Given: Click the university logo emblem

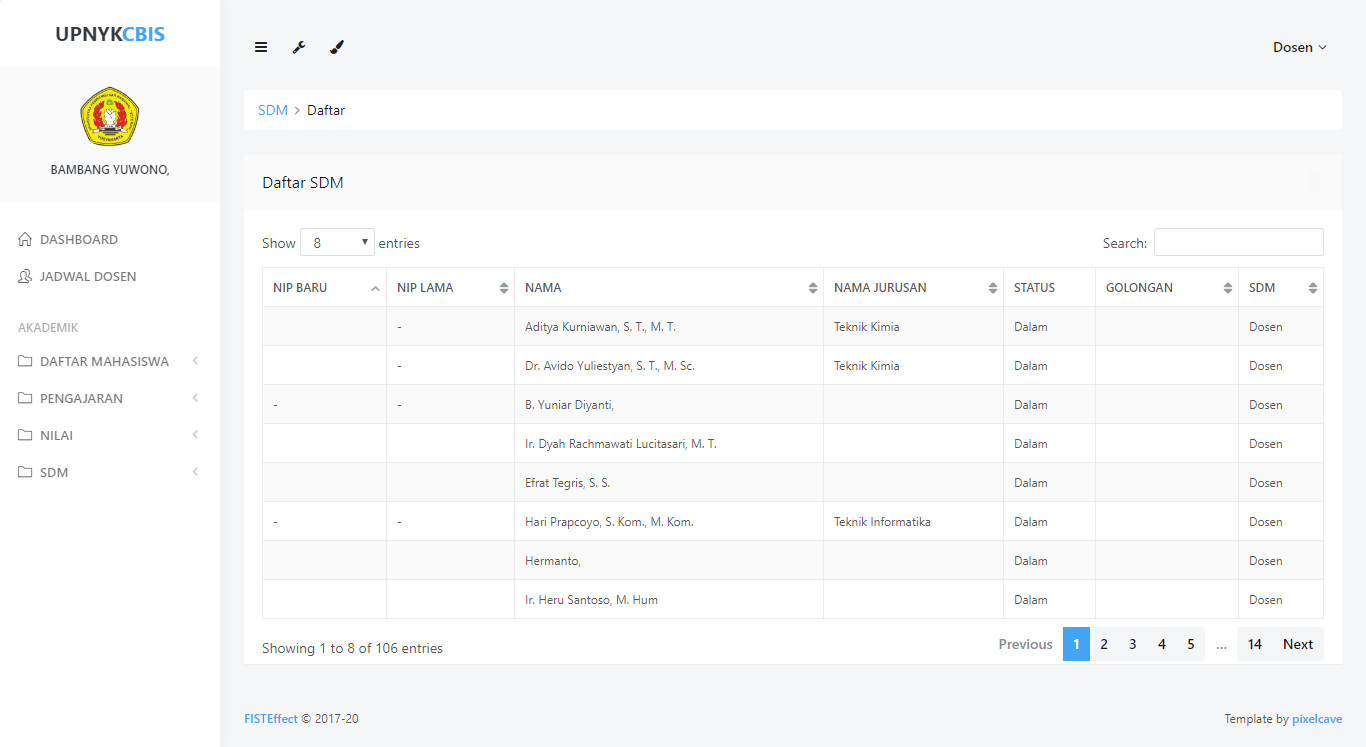Looking at the screenshot, I should click(110, 117).
